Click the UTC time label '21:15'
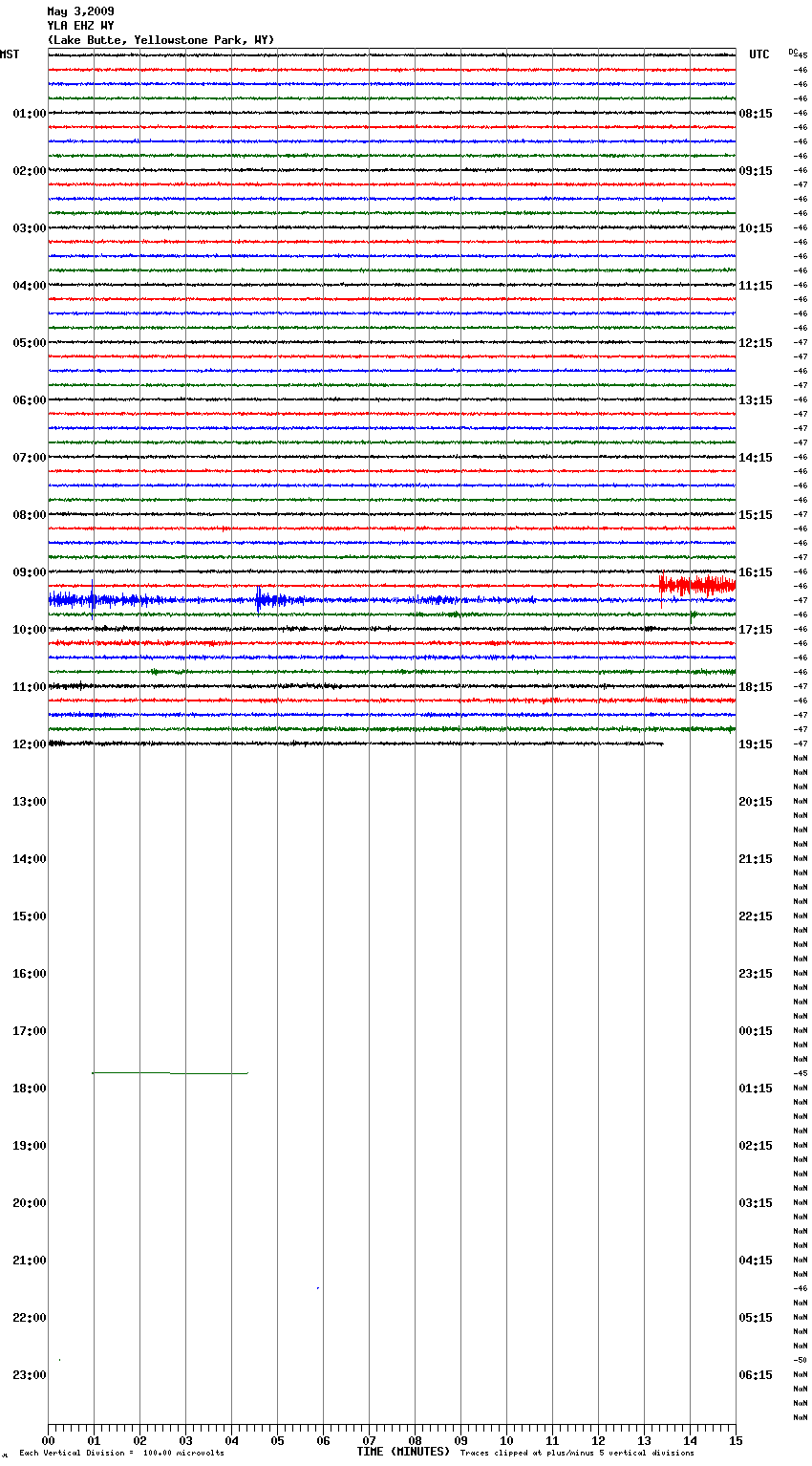This screenshot has width=812, height=1466. 756,859
